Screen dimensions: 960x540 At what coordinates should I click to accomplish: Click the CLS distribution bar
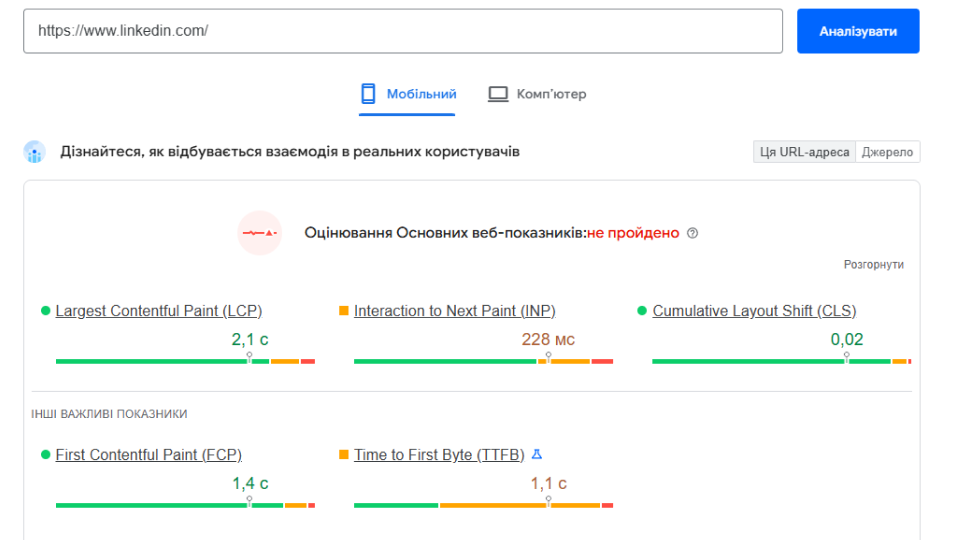pyautogui.click(x=782, y=361)
